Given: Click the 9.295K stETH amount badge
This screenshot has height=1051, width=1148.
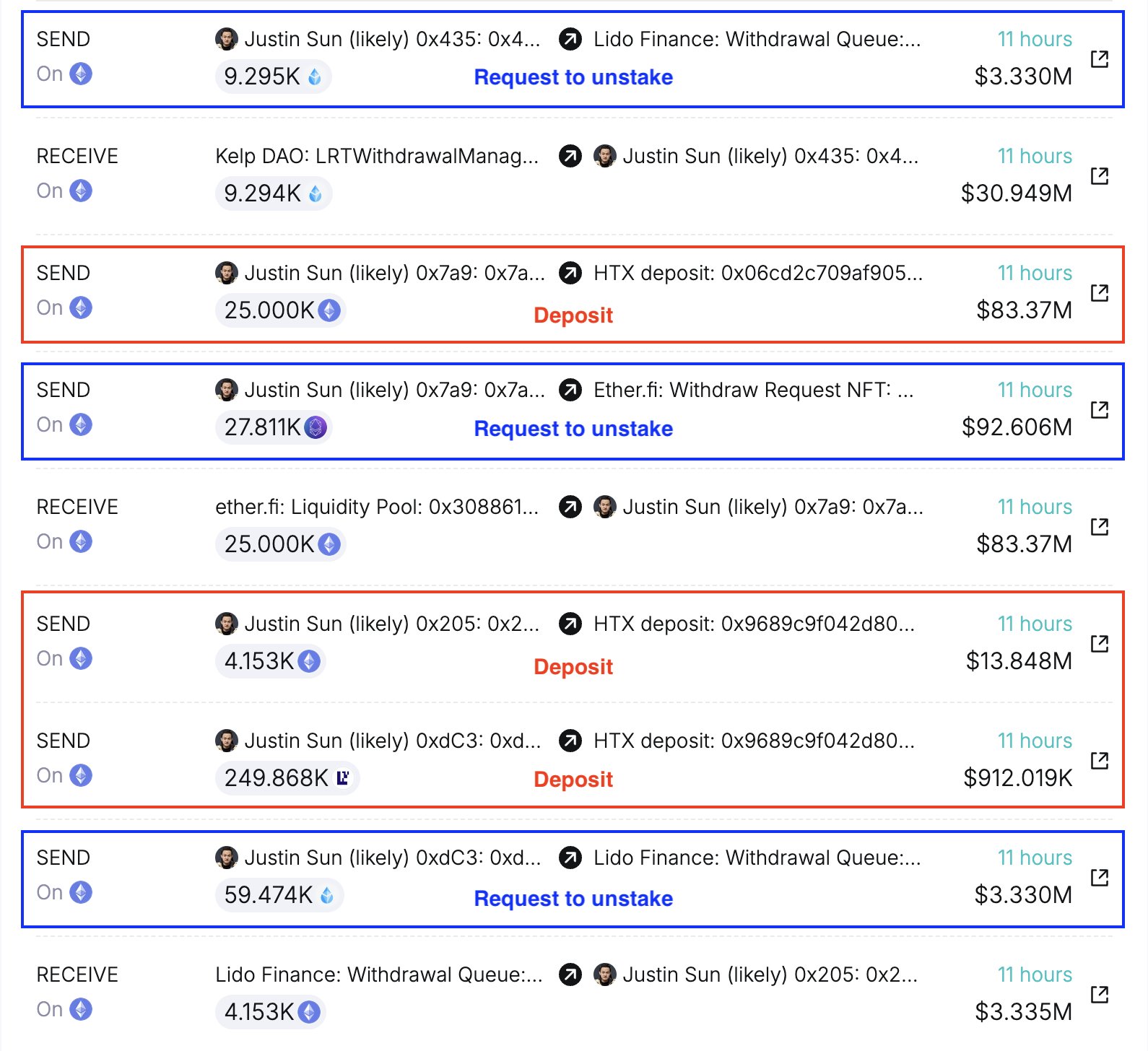Looking at the screenshot, I should point(273,77).
